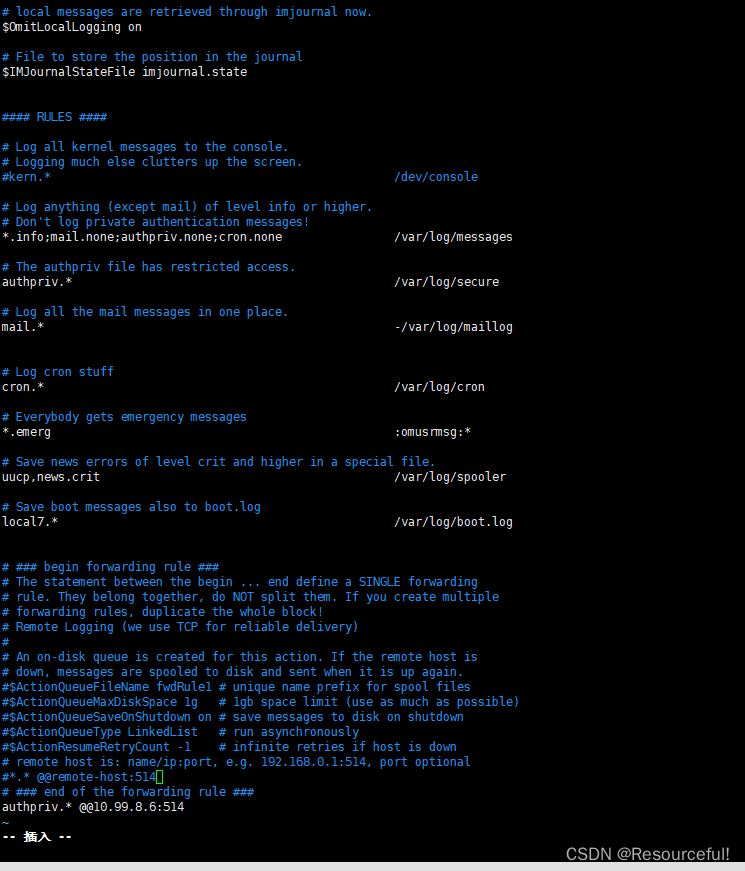Click the /var/log/boot.log path

[x=453, y=522]
